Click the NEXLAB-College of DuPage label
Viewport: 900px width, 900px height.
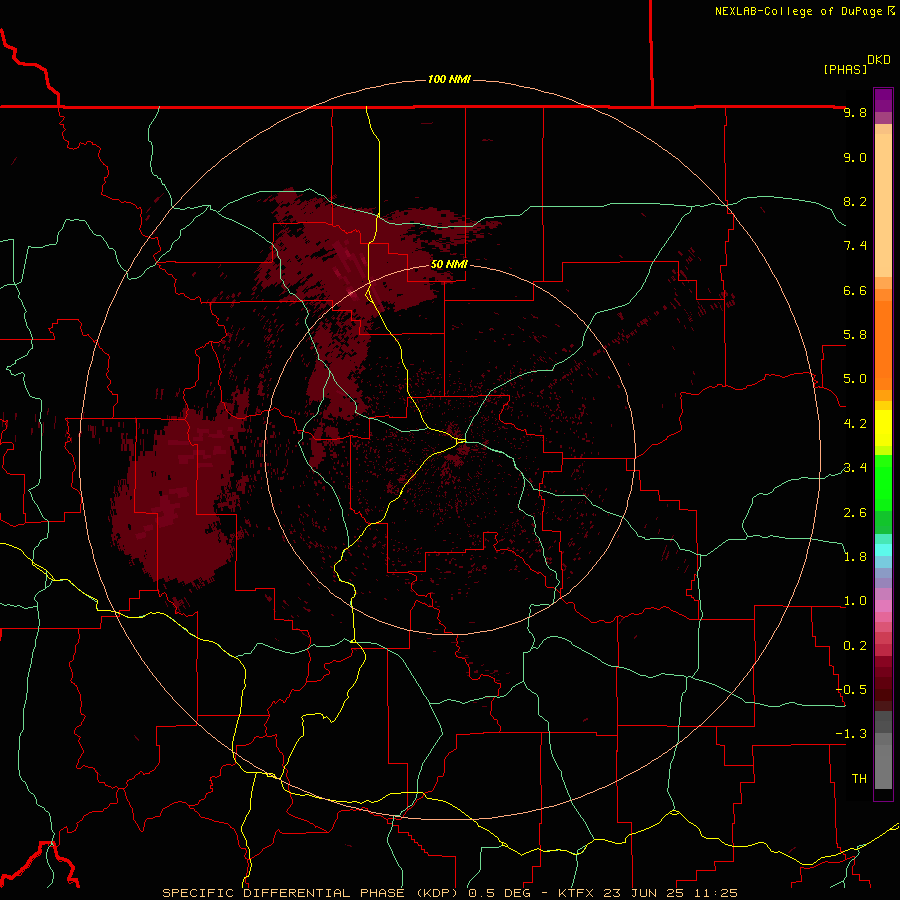798,11
